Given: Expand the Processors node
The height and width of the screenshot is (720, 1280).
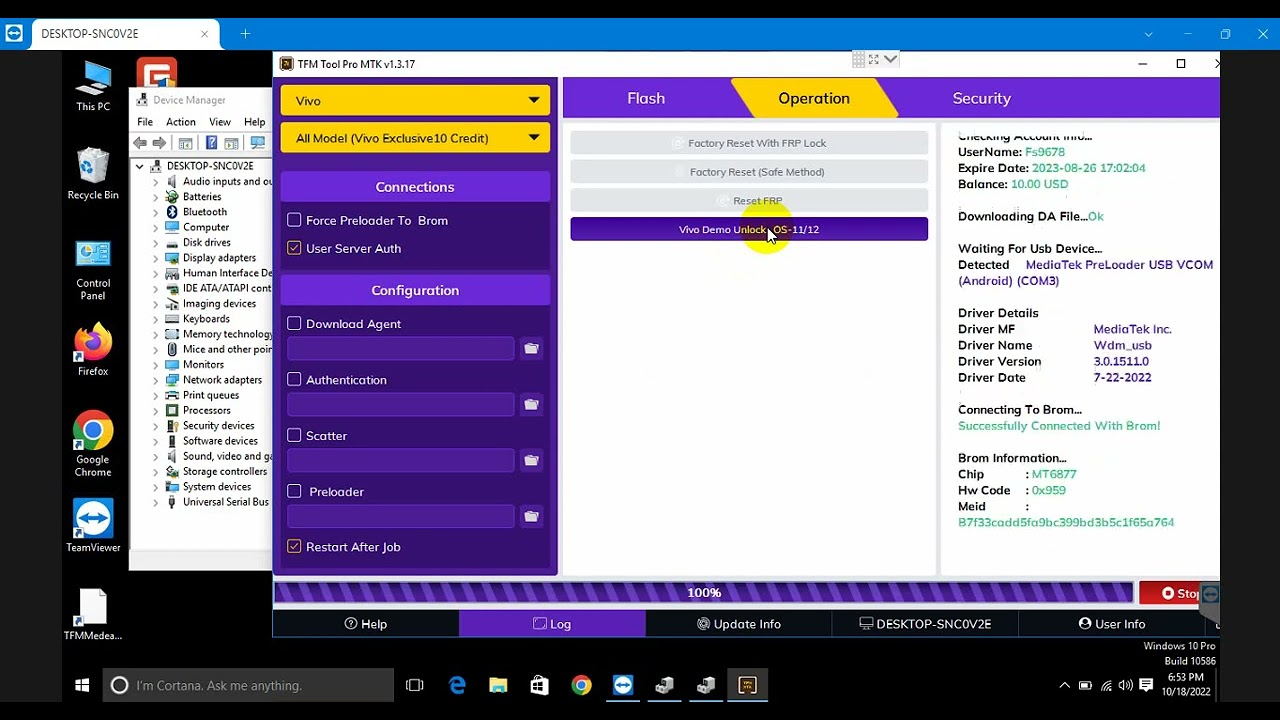Looking at the screenshot, I should pyautogui.click(x=155, y=410).
